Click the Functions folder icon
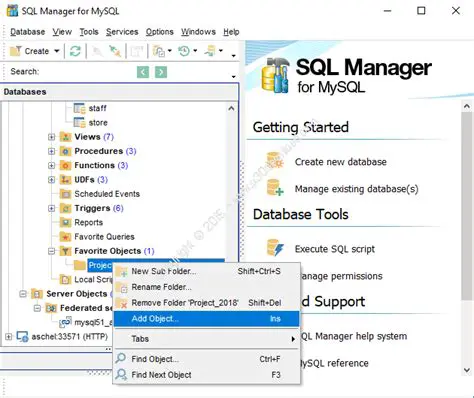Viewport: 474px width, 398px height. 66,166
